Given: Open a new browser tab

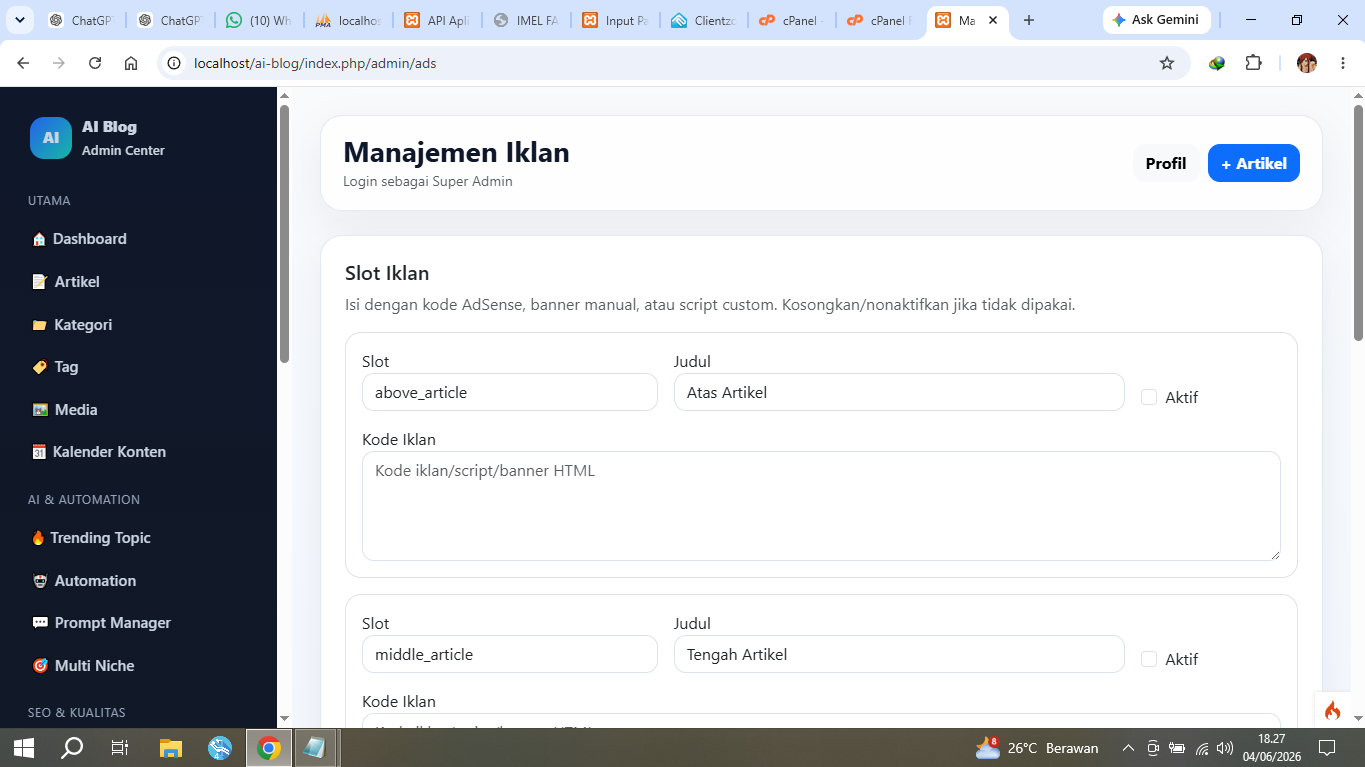Looking at the screenshot, I should click(1029, 20).
